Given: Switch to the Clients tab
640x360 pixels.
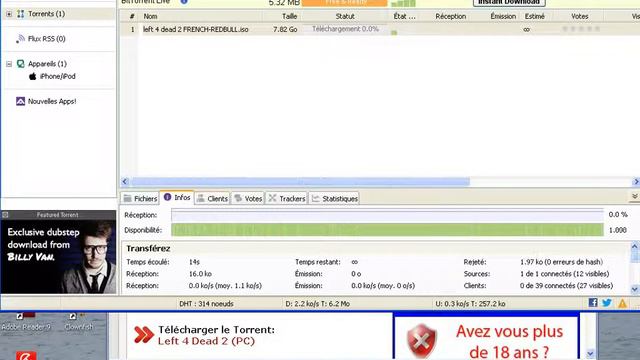Looking at the screenshot, I should (x=212, y=198).
